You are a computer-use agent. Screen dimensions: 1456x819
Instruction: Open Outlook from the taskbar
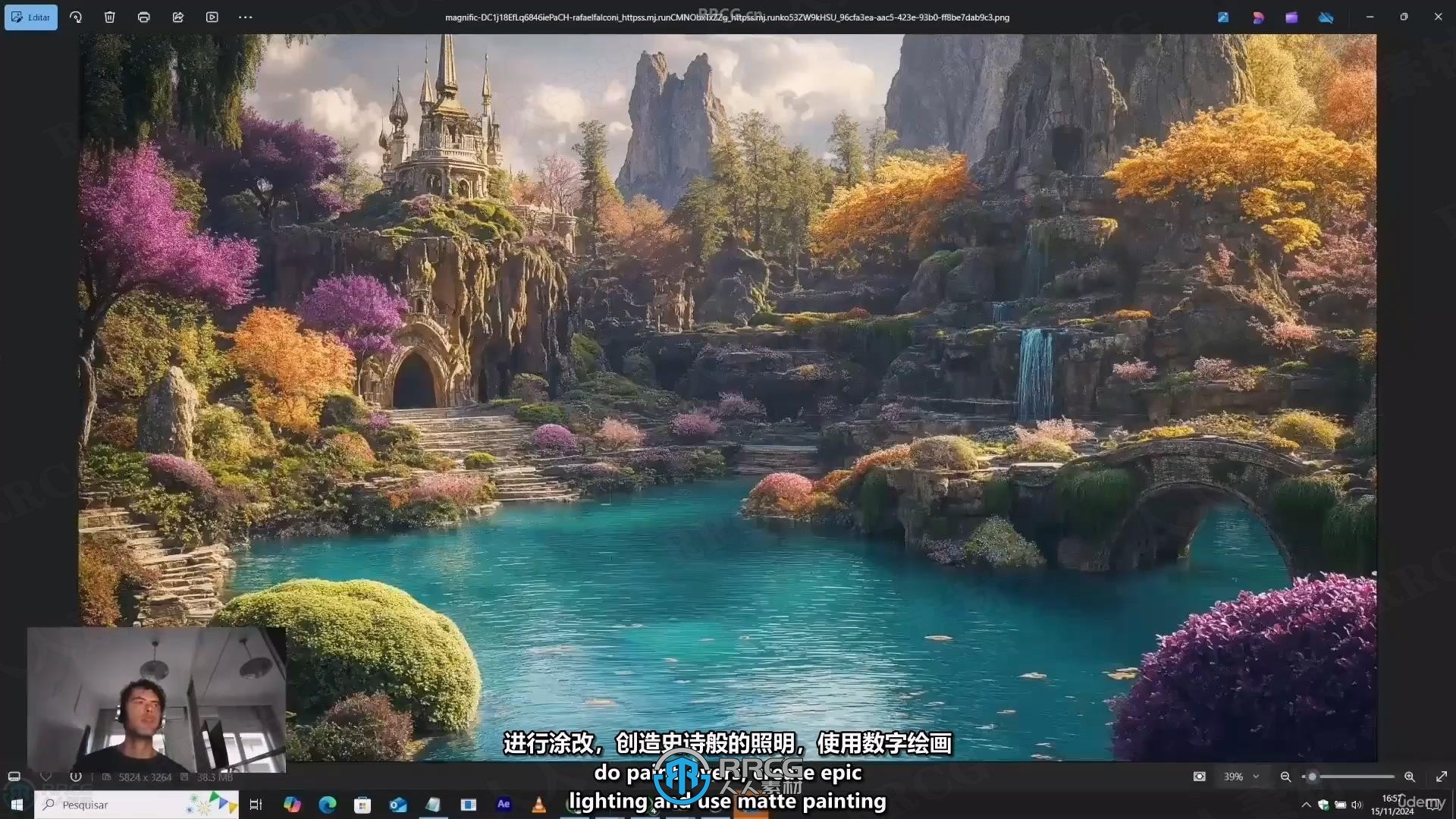pos(398,805)
